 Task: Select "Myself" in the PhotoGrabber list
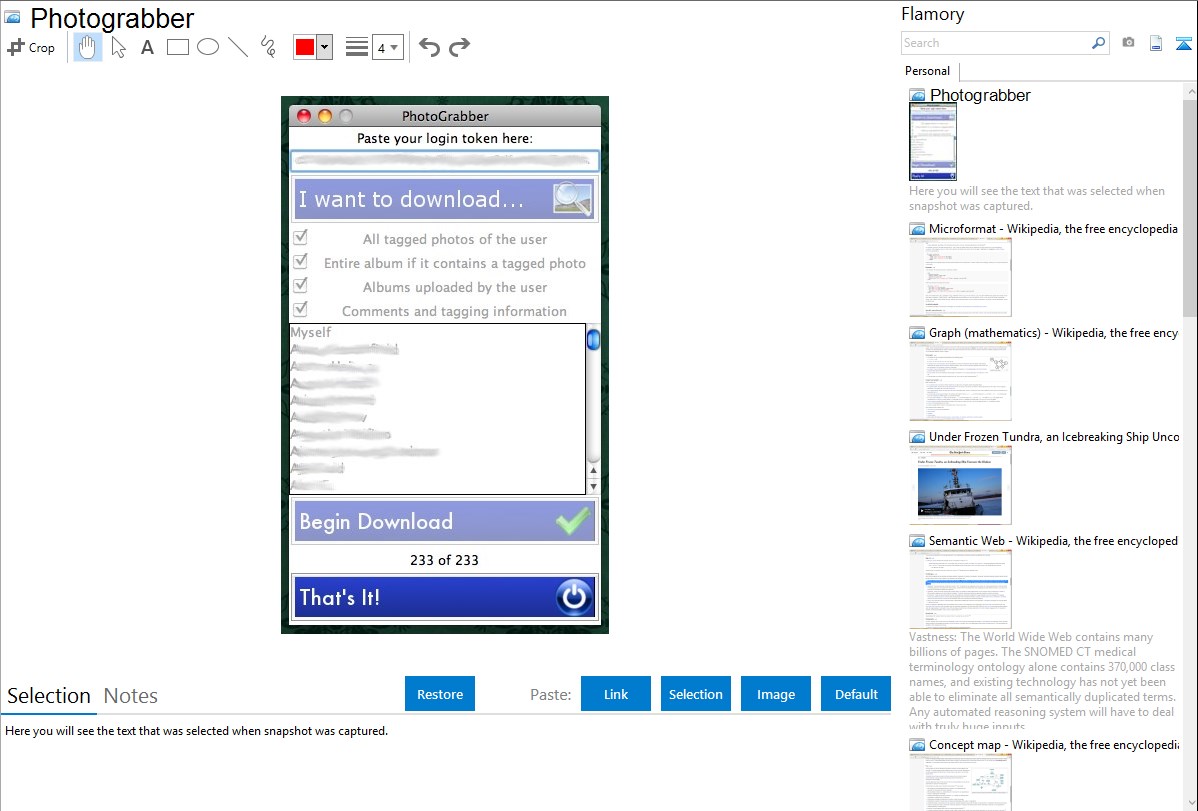[311, 333]
